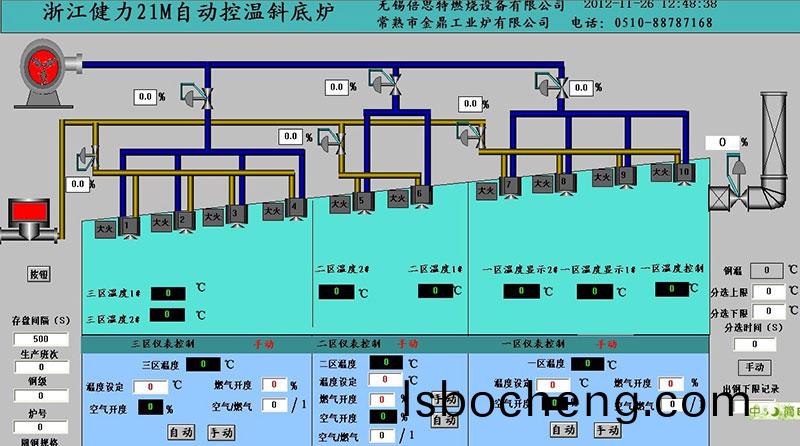Toggle 大火 indicator beside burner 7
Viewport: 800px width, 446px height.
tap(486, 191)
